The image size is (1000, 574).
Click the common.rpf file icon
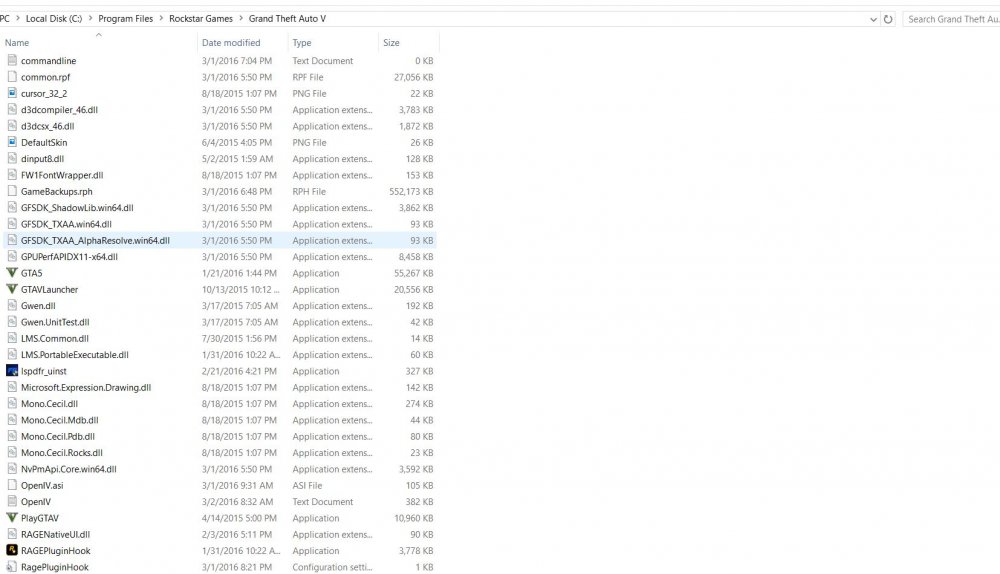coord(11,77)
